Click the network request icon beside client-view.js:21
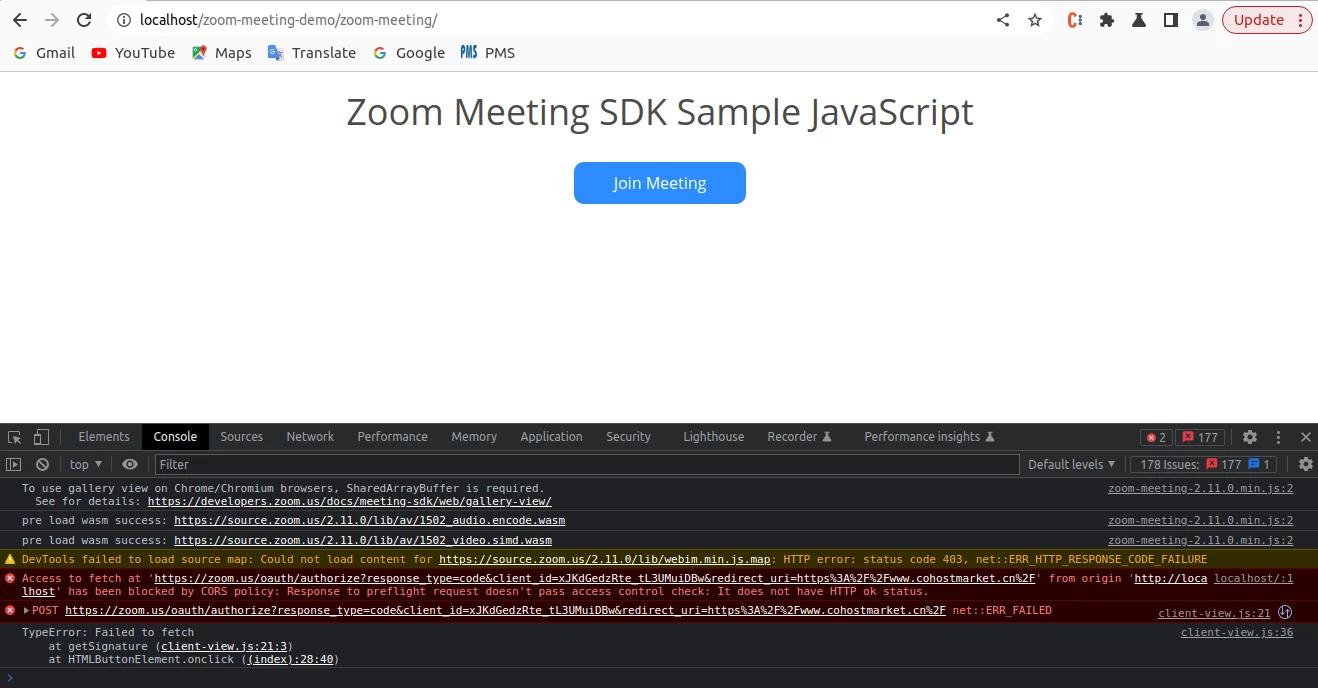This screenshot has width=1318, height=688. (x=1286, y=613)
